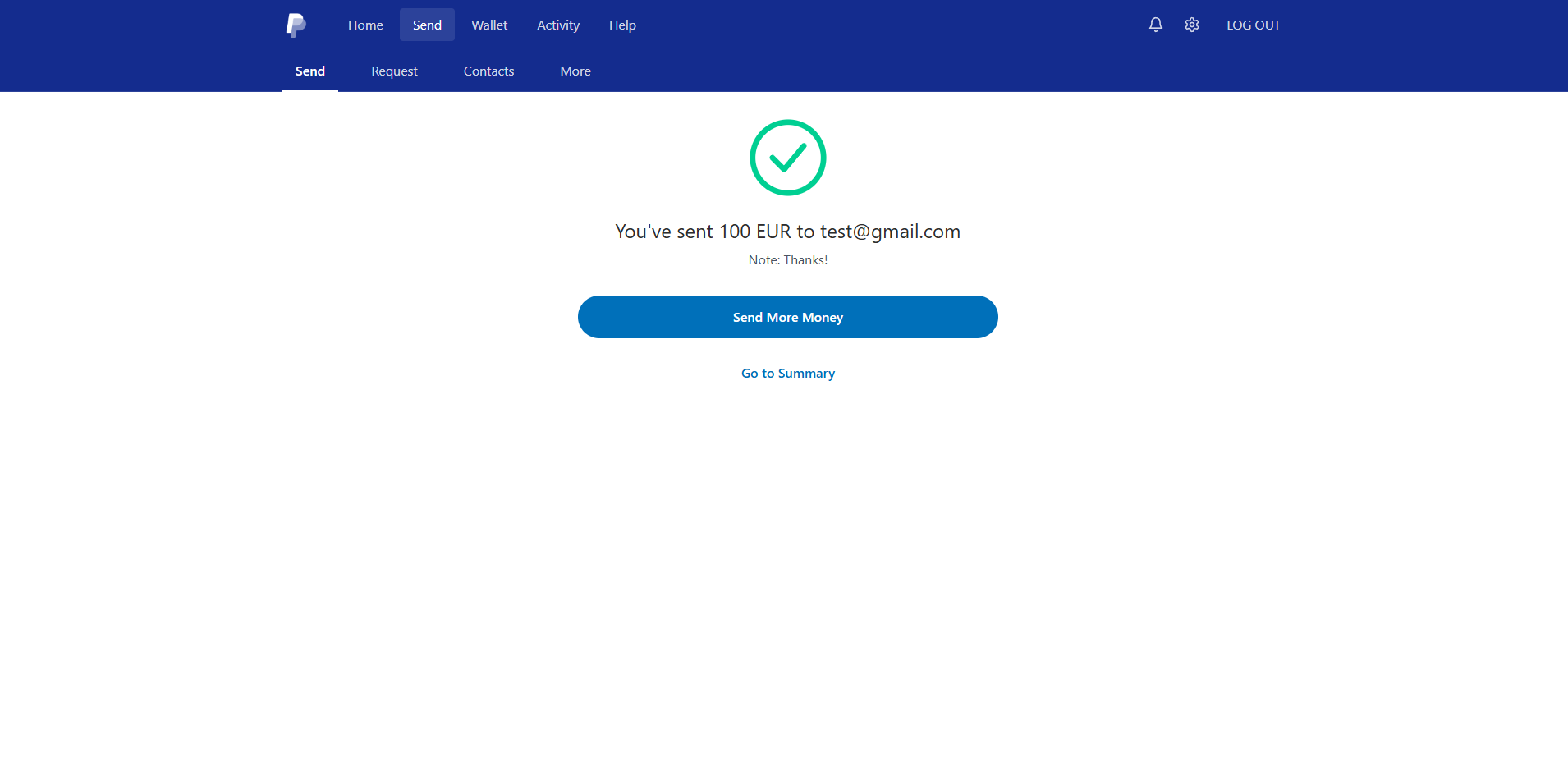Viewport: 1568px width, 780px height.
Task: Open the Help menu item
Action: (x=622, y=25)
